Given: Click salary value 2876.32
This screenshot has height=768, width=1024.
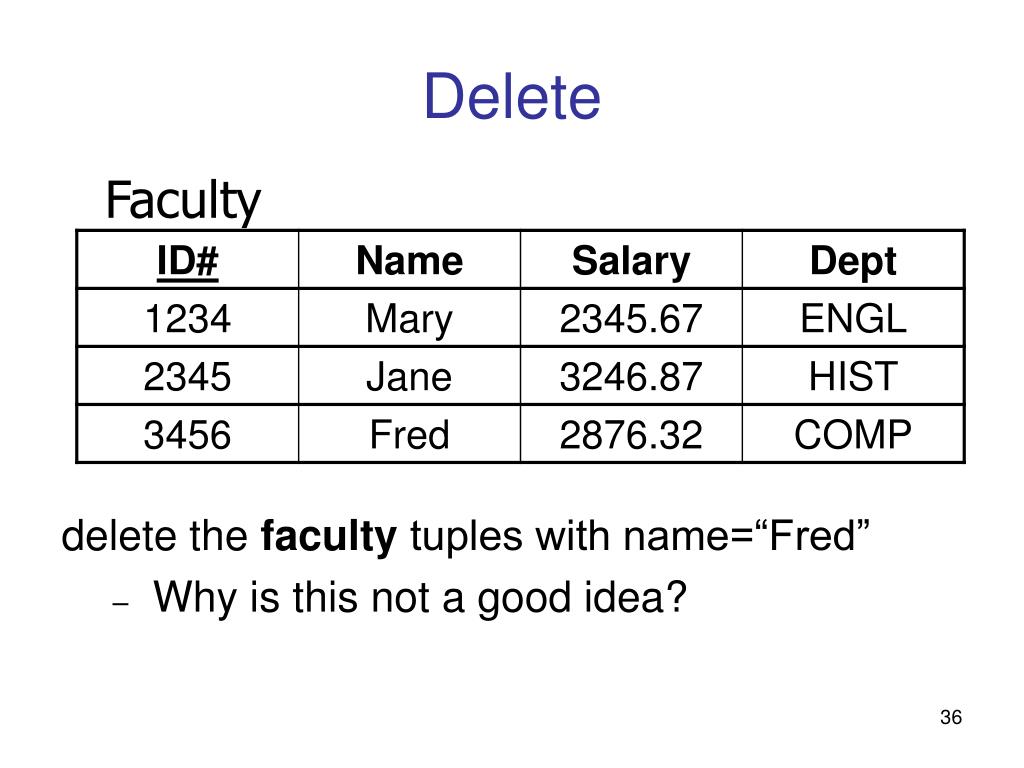Looking at the screenshot, I should coord(631,435).
